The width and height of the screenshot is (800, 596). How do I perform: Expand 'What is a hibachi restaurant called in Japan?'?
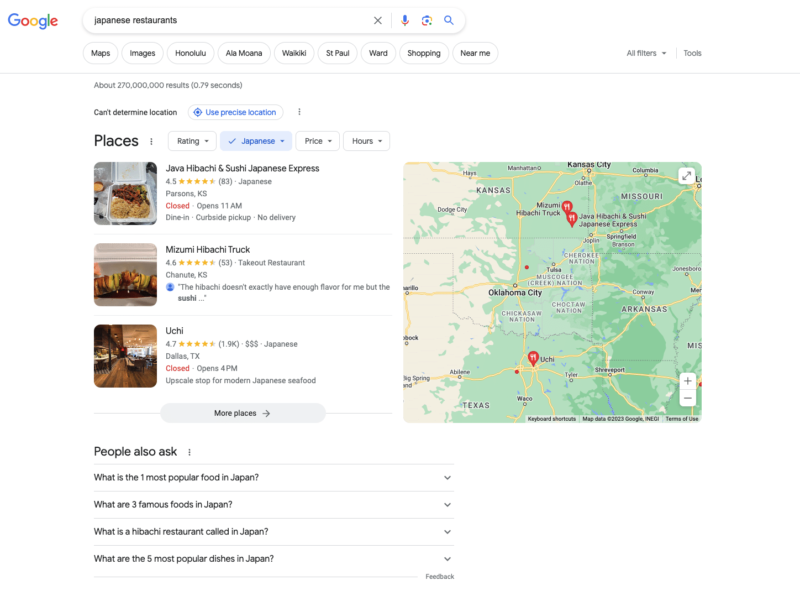pyautogui.click(x=274, y=532)
